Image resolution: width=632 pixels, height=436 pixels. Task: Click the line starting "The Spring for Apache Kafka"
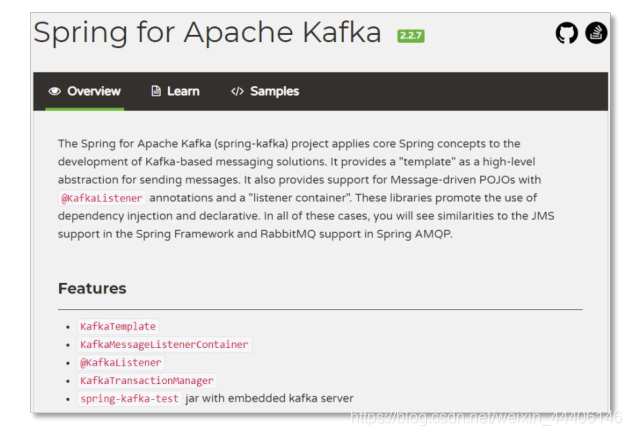[x=289, y=144]
